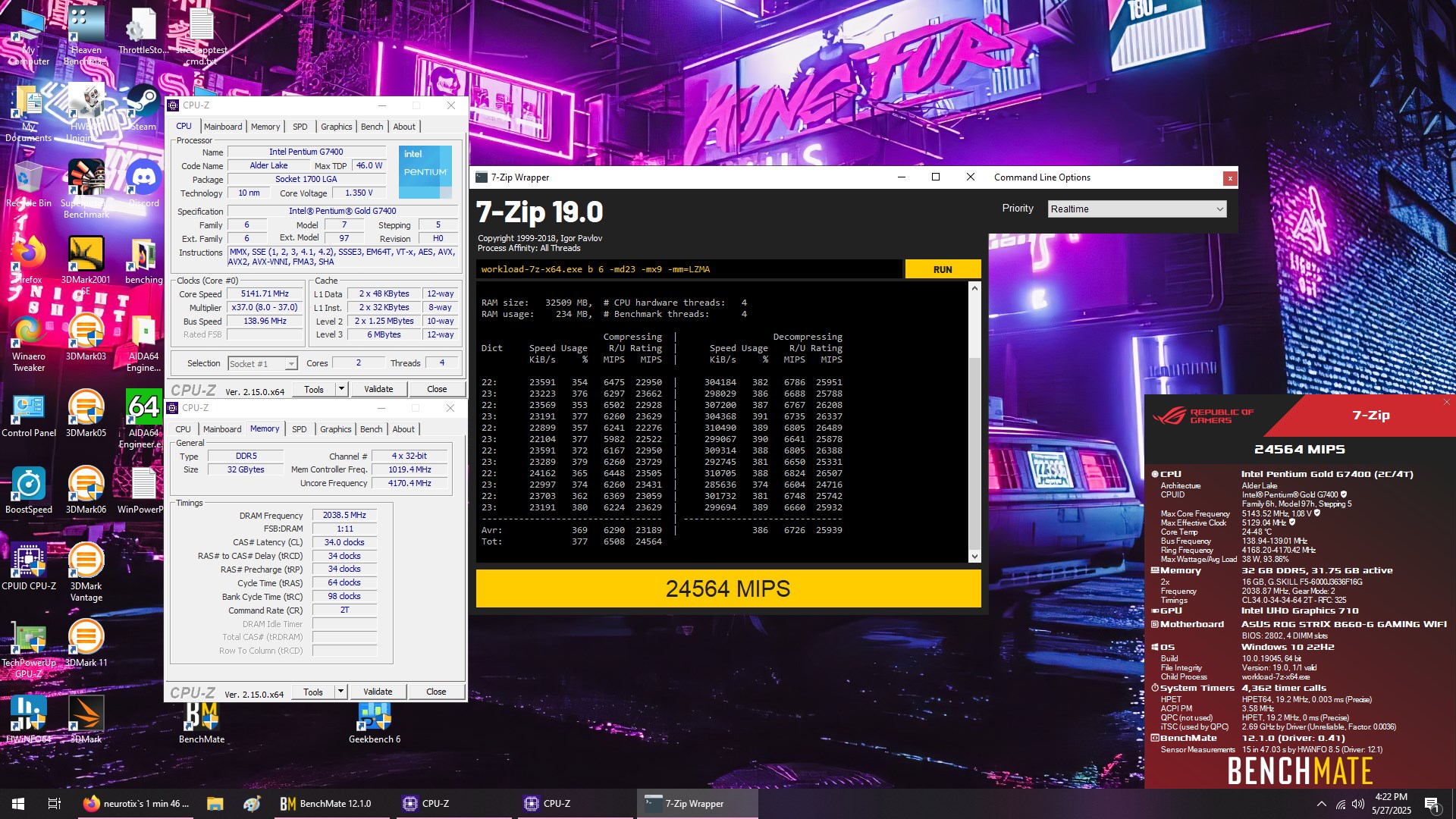
Task: Launch CPUID CPU-Z desktop shortcut
Action: coord(29,566)
